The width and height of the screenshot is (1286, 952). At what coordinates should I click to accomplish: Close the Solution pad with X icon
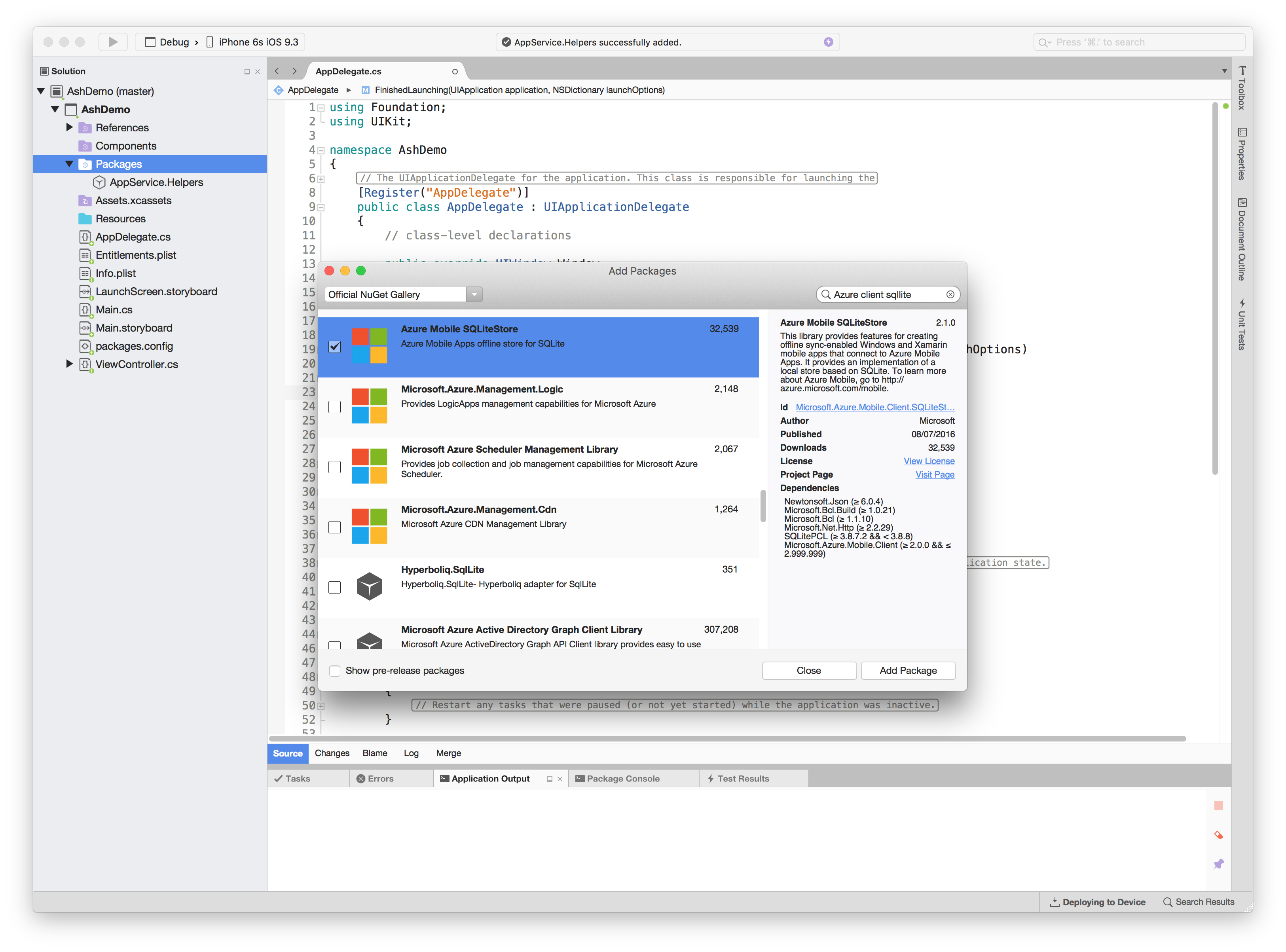tap(258, 72)
